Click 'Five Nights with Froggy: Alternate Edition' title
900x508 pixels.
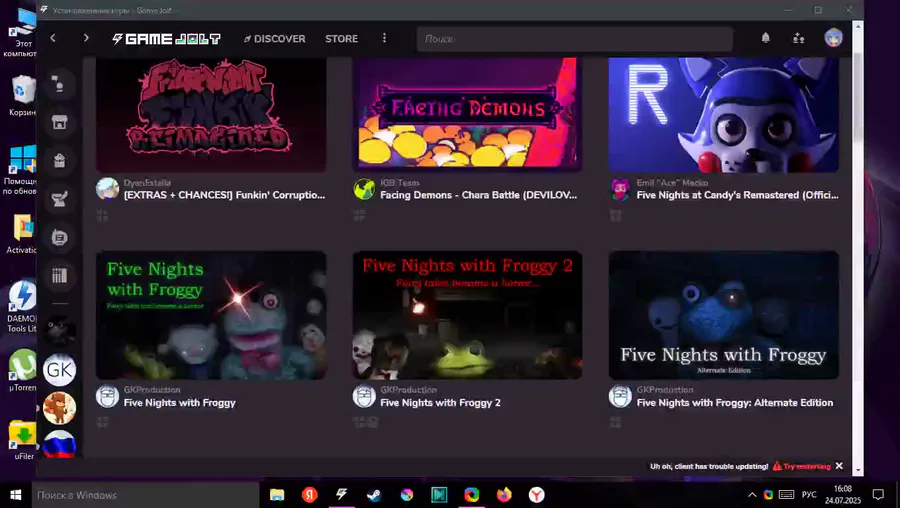(x=735, y=403)
